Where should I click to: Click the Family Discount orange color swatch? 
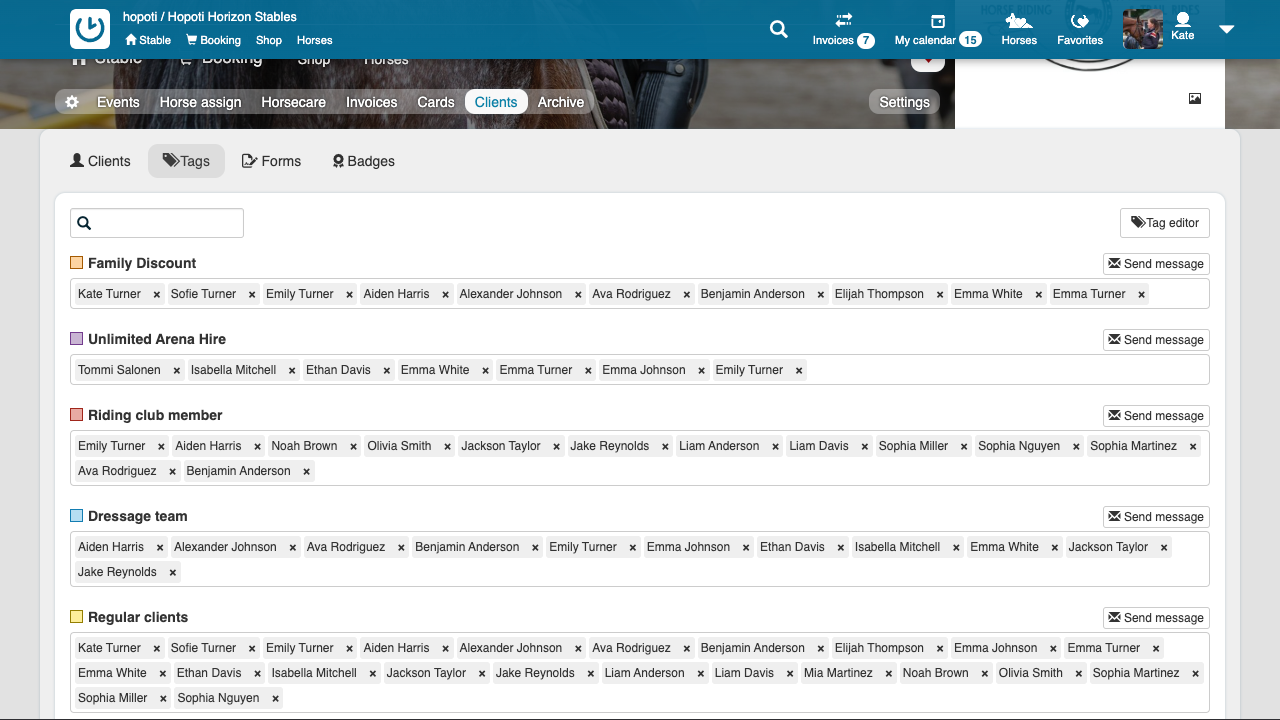[77, 263]
